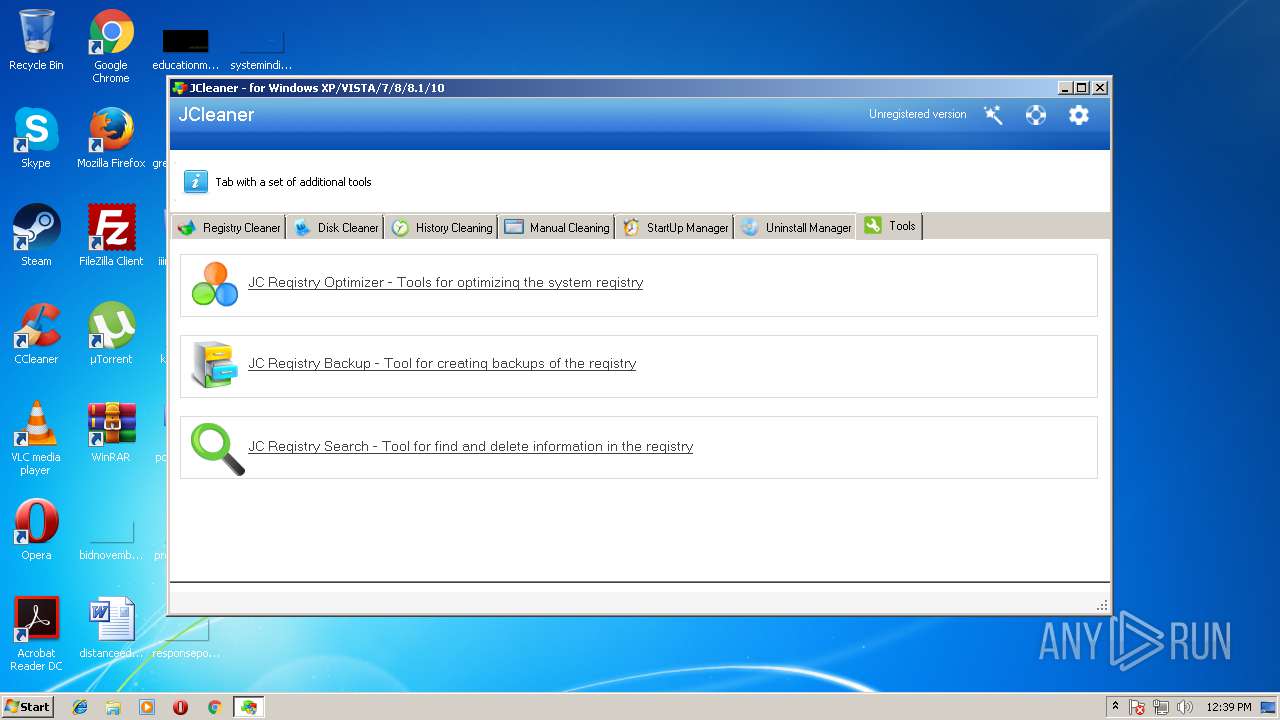Select the bidnovemb desktop file icon
The width and height of the screenshot is (1280, 720).
pos(111,538)
